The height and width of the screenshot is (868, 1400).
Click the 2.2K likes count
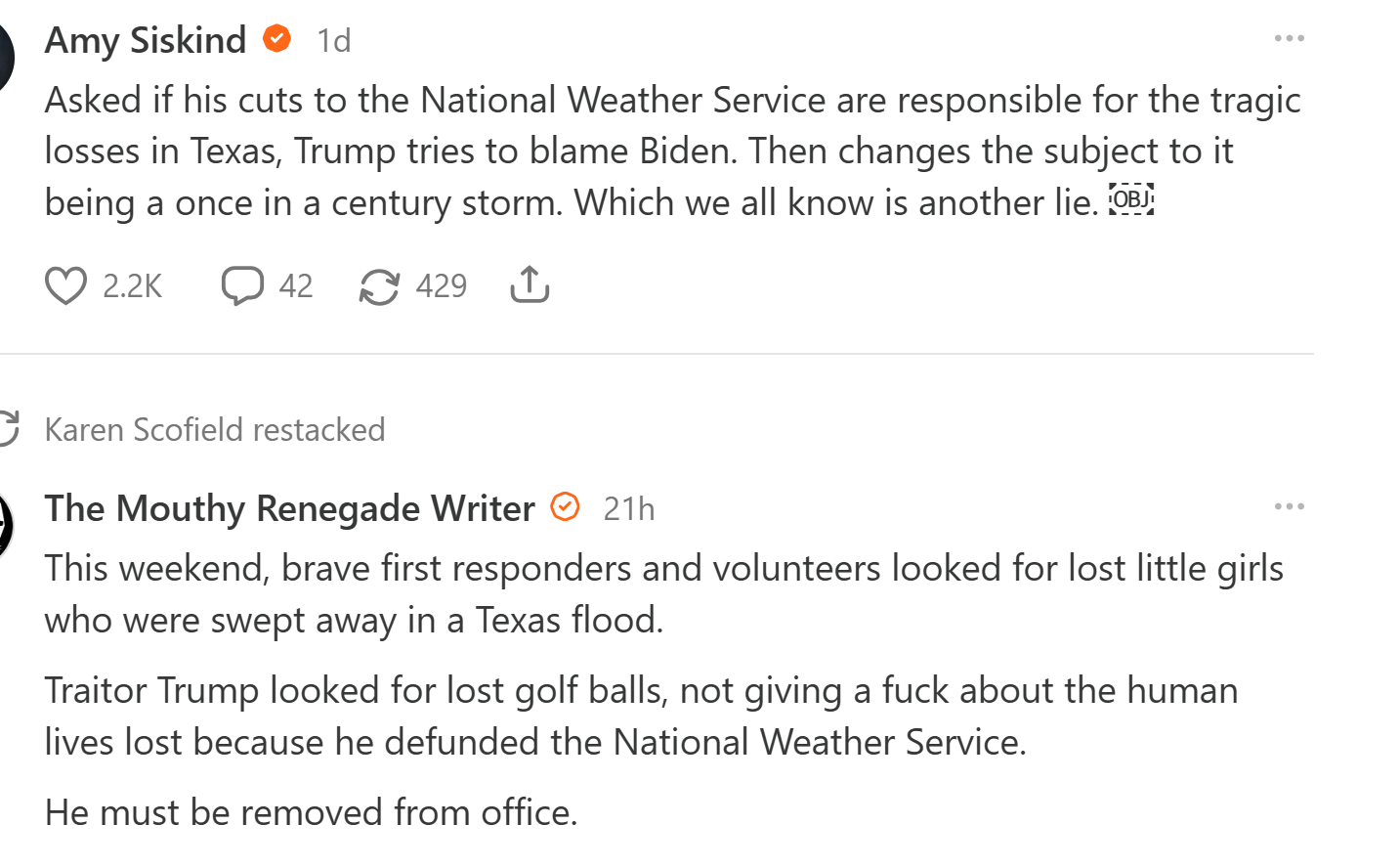tap(132, 286)
